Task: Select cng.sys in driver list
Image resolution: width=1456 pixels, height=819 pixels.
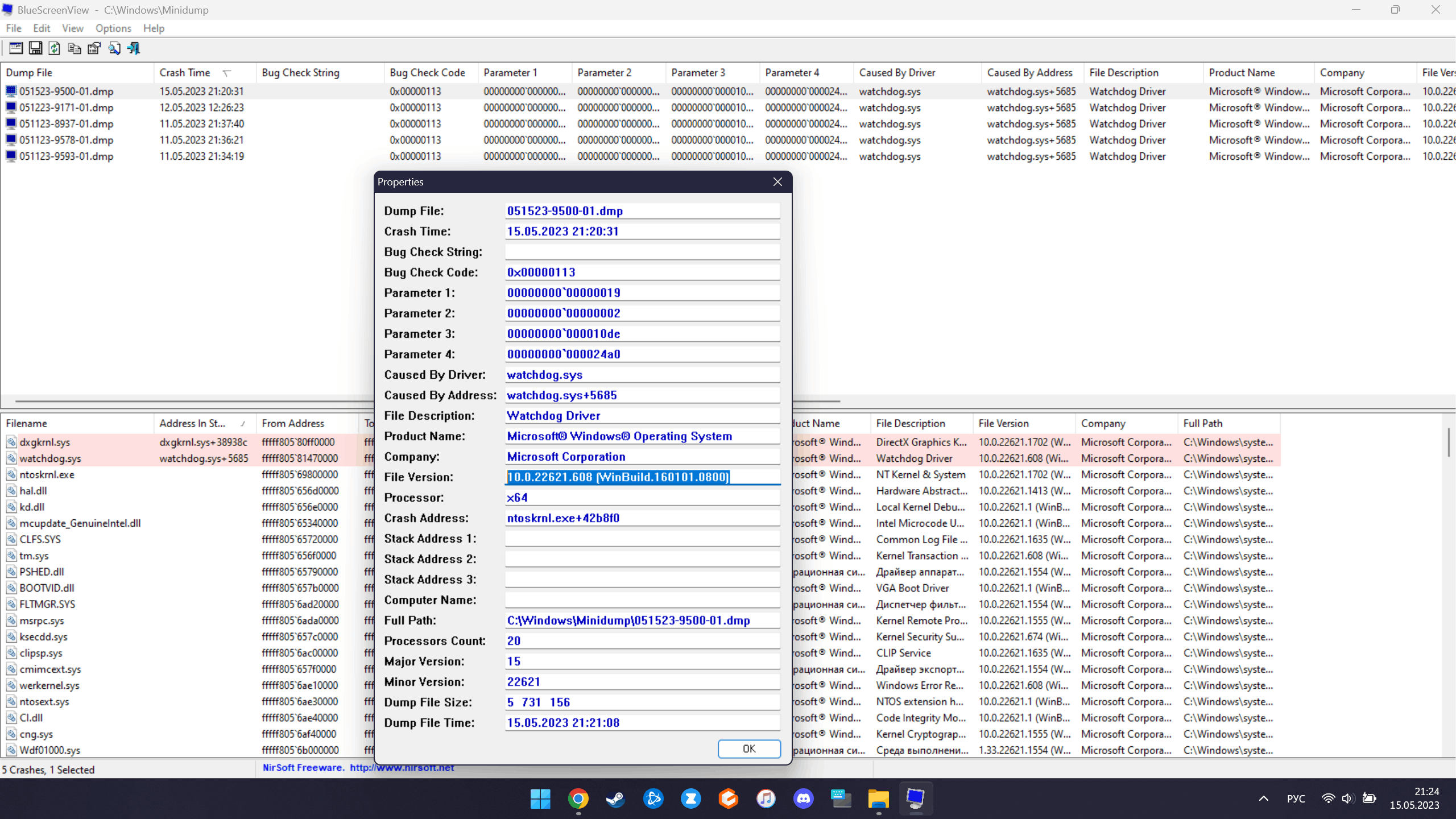Action: 36,734
